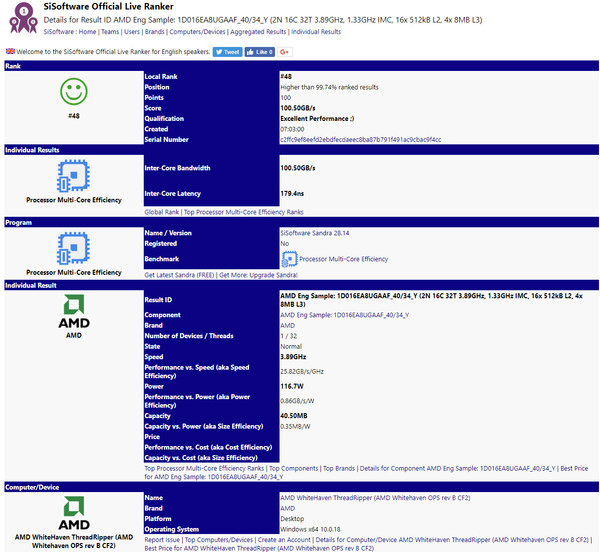Open Top Components link
The width and height of the screenshot is (600, 552).
click(x=293, y=468)
